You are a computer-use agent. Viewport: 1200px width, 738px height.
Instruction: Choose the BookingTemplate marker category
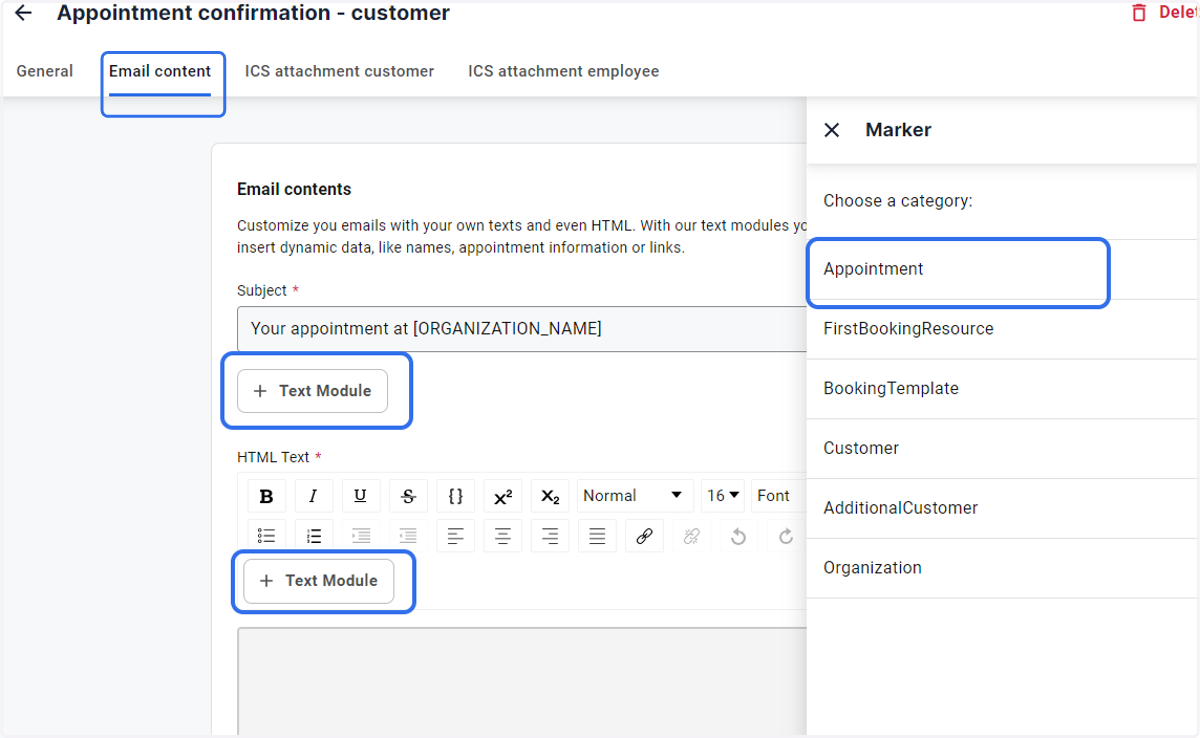(1002, 389)
